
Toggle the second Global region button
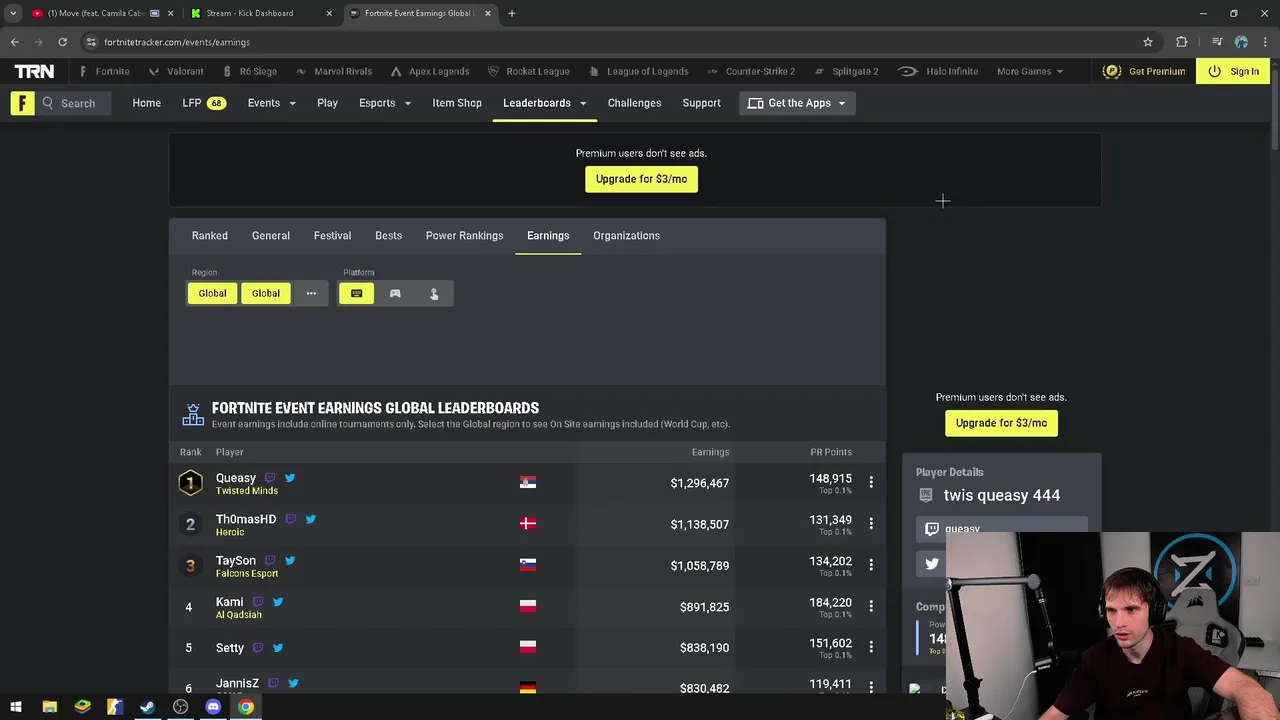coord(266,293)
